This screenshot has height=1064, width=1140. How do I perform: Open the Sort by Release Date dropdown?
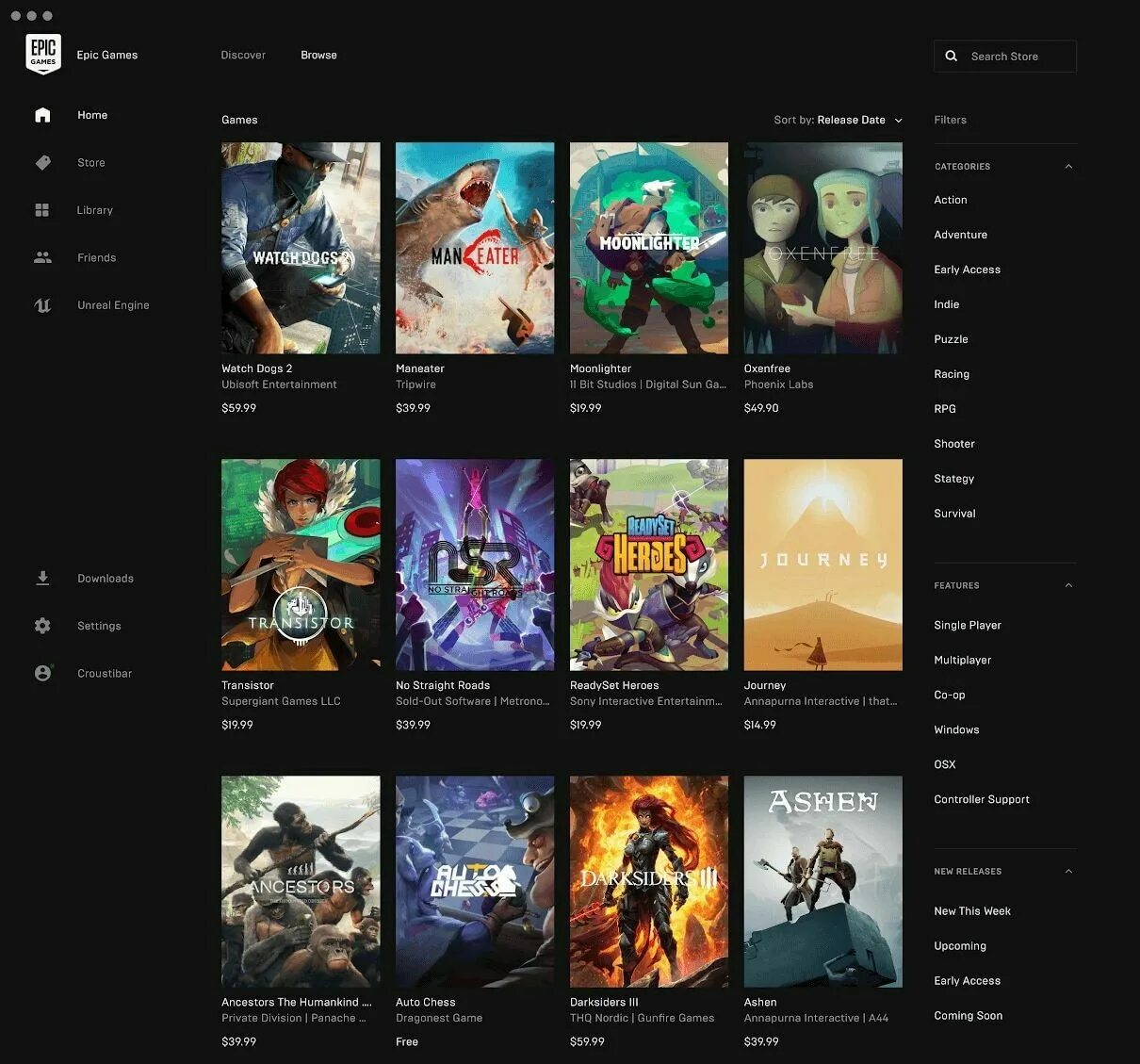[x=838, y=120]
